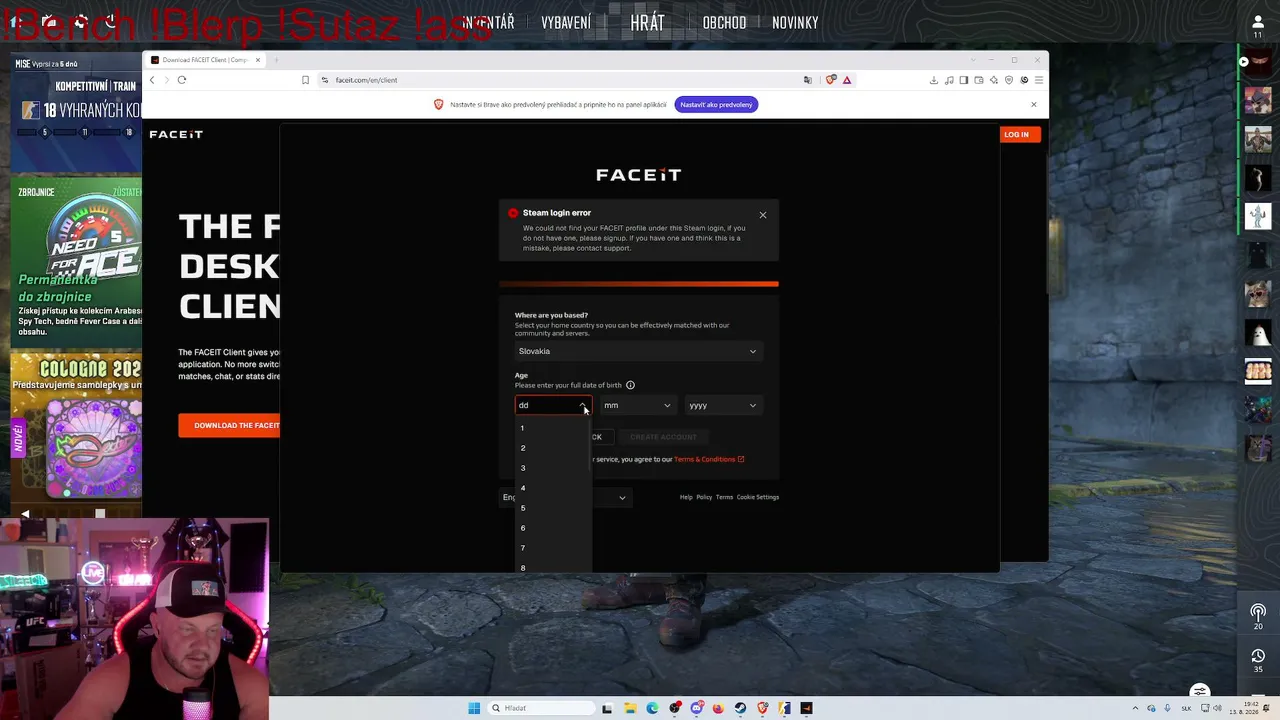Click the Terms footer link
The image size is (1280, 720).
724,497
